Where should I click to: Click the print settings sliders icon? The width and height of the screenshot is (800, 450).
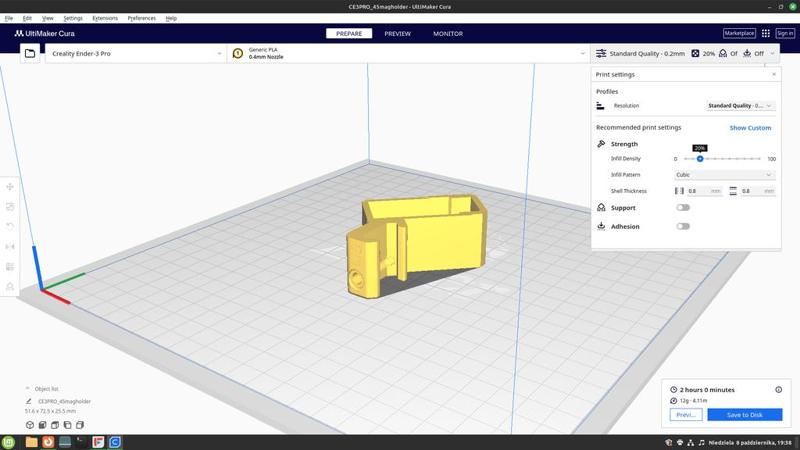(x=601, y=53)
